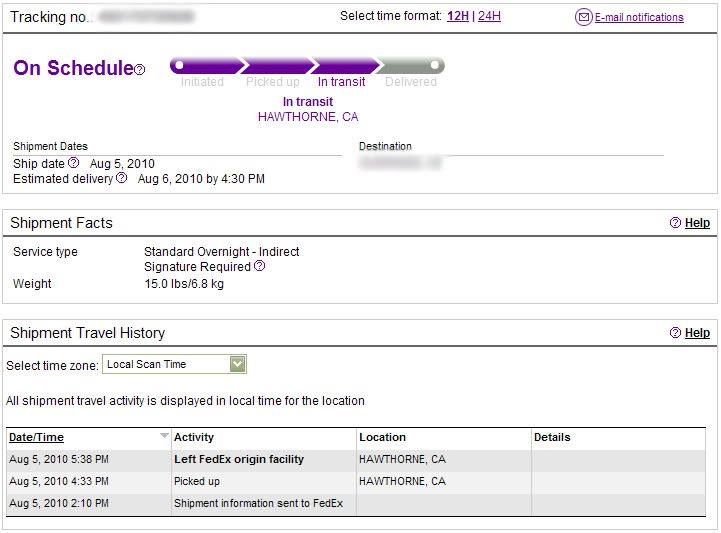Viewport: 721px width, 533px height.
Task: Switch time format to 12H
Action: point(458,16)
